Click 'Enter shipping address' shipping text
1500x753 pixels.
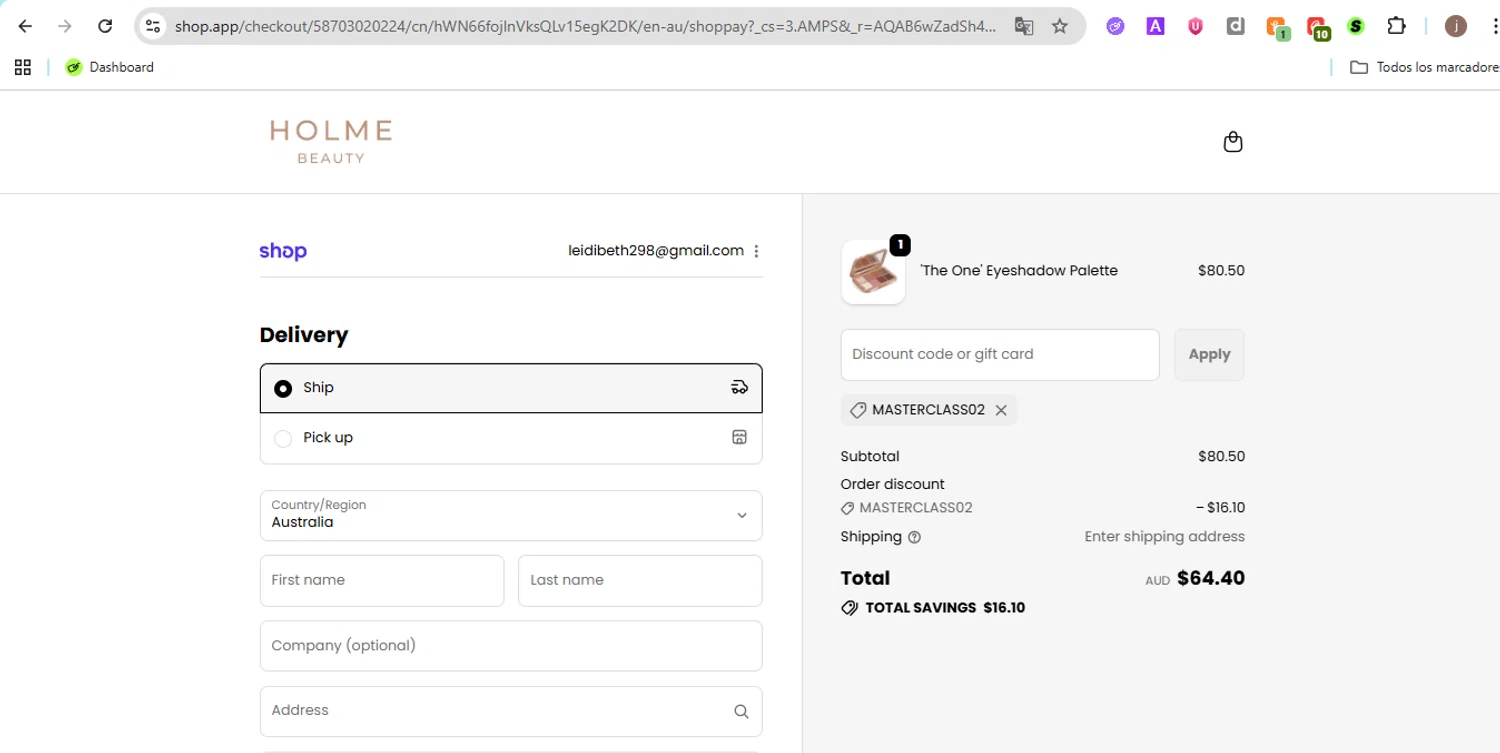pyautogui.click(x=1165, y=537)
